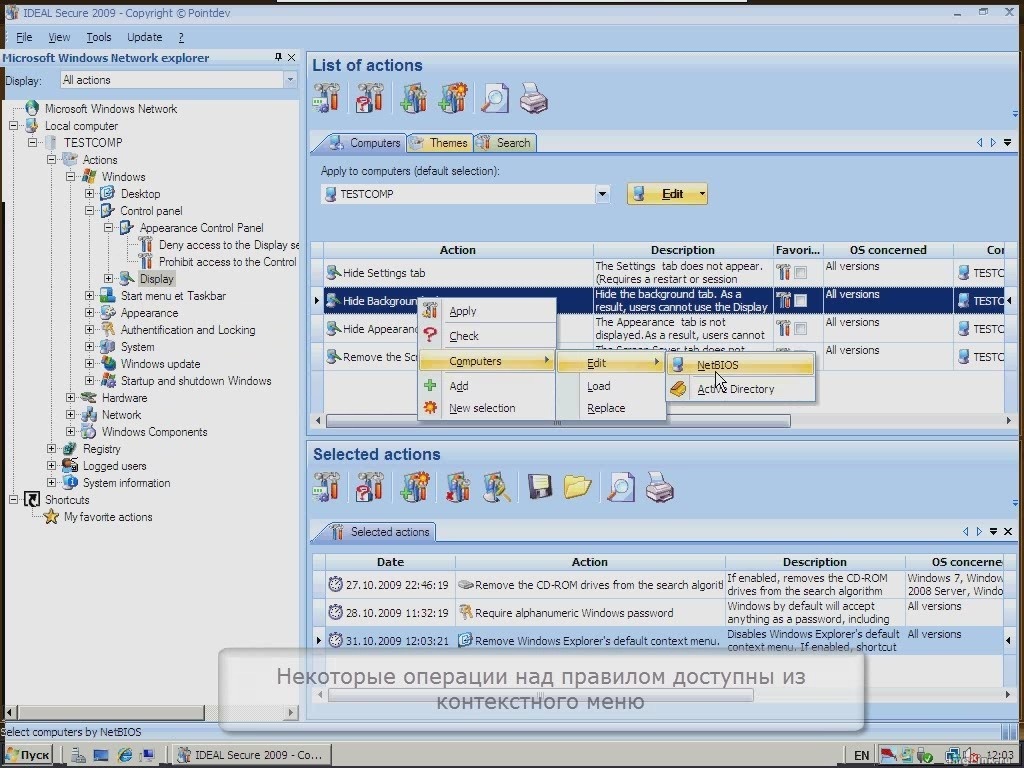Expand the Start menu et Taskbar node

89,295
